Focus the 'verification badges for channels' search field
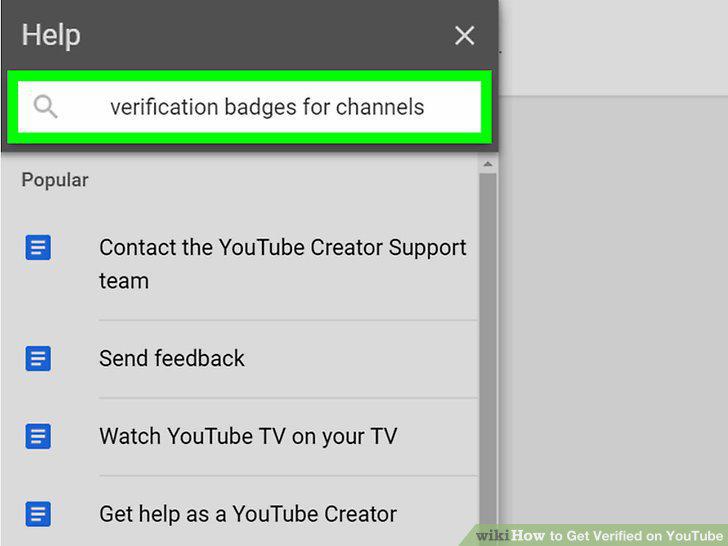 (249, 107)
